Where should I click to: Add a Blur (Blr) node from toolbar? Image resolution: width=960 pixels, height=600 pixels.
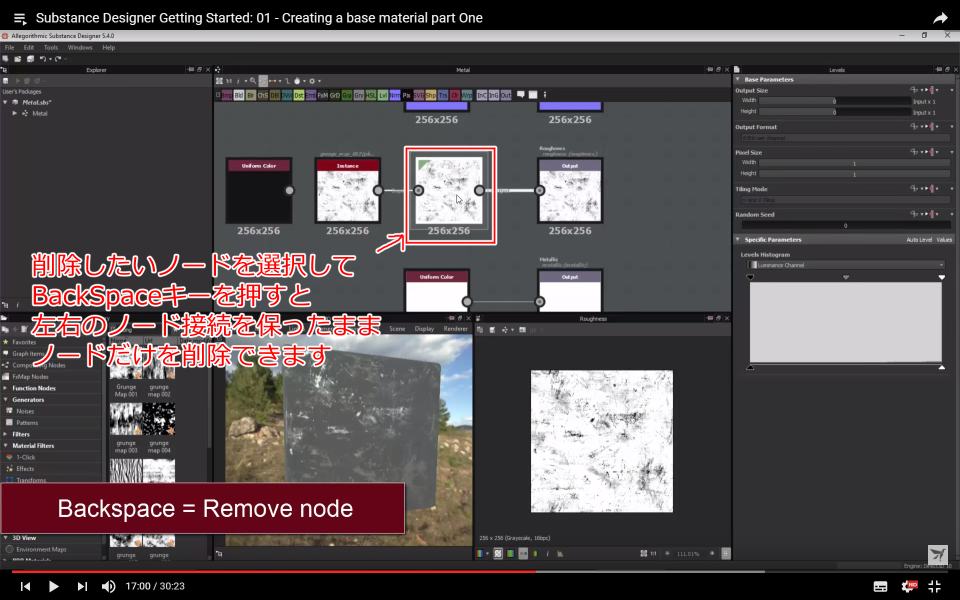coord(251,95)
